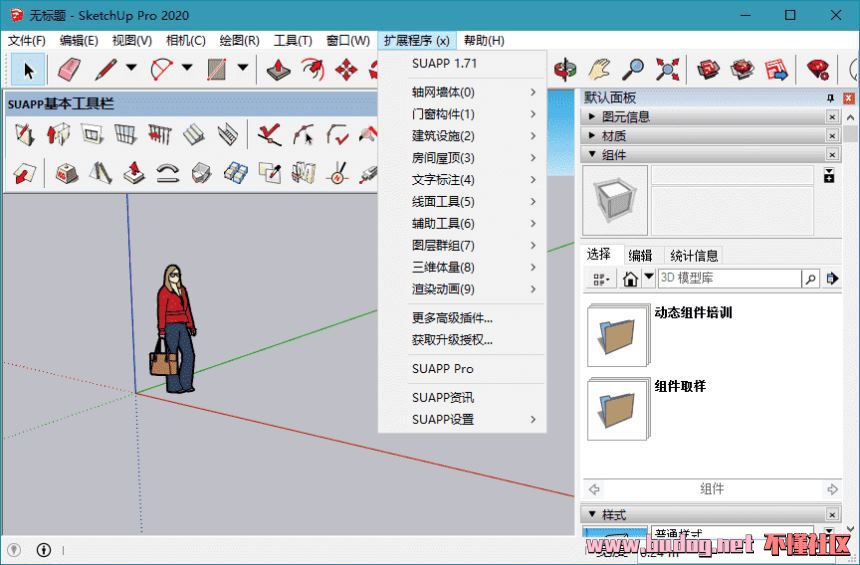Select the Offset tool

pyautogui.click(x=313, y=69)
